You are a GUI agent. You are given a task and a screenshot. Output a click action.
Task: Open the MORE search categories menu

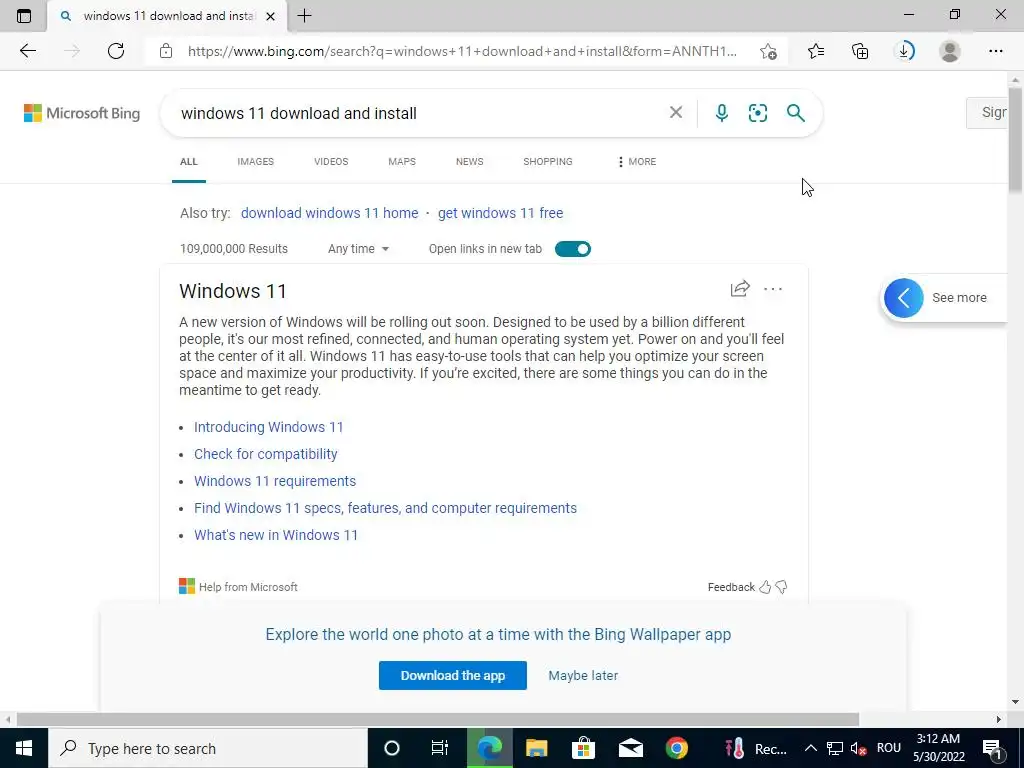(637, 162)
